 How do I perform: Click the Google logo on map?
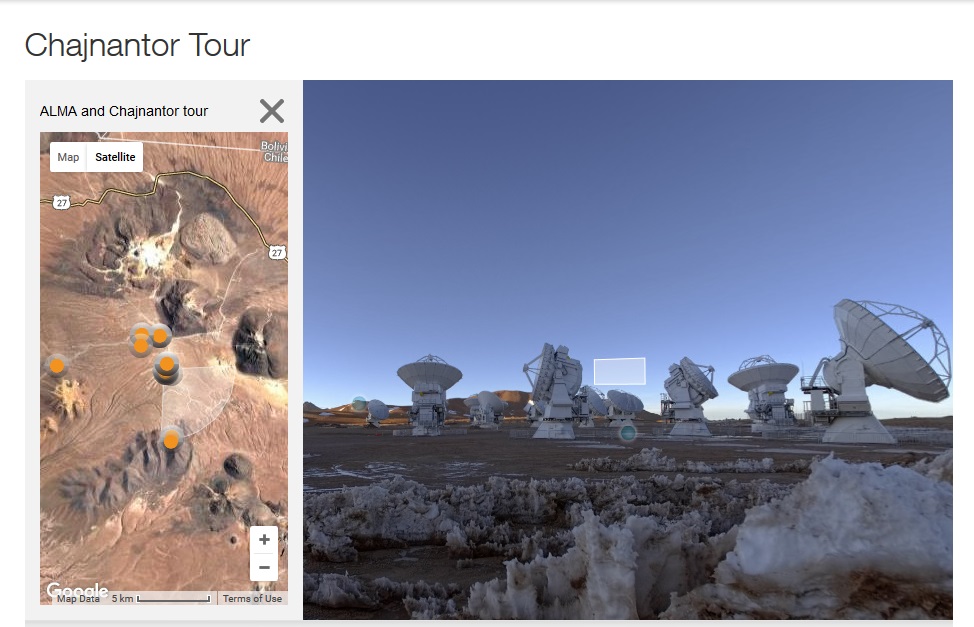pyautogui.click(x=77, y=590)
